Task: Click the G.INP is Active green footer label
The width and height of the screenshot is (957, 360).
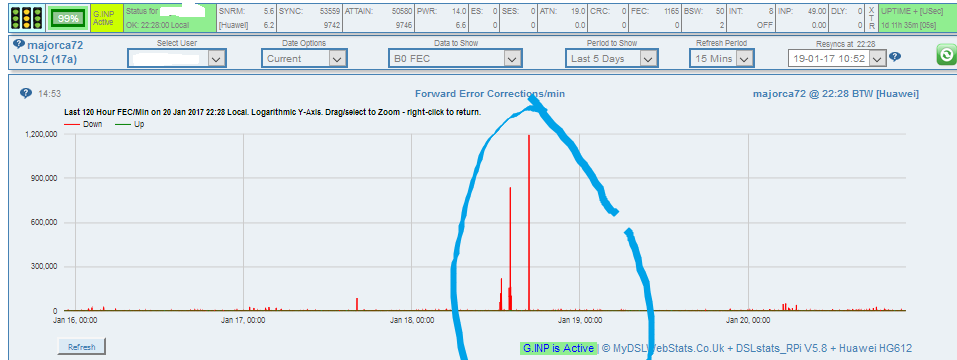Action: click(x=558, y=348)
